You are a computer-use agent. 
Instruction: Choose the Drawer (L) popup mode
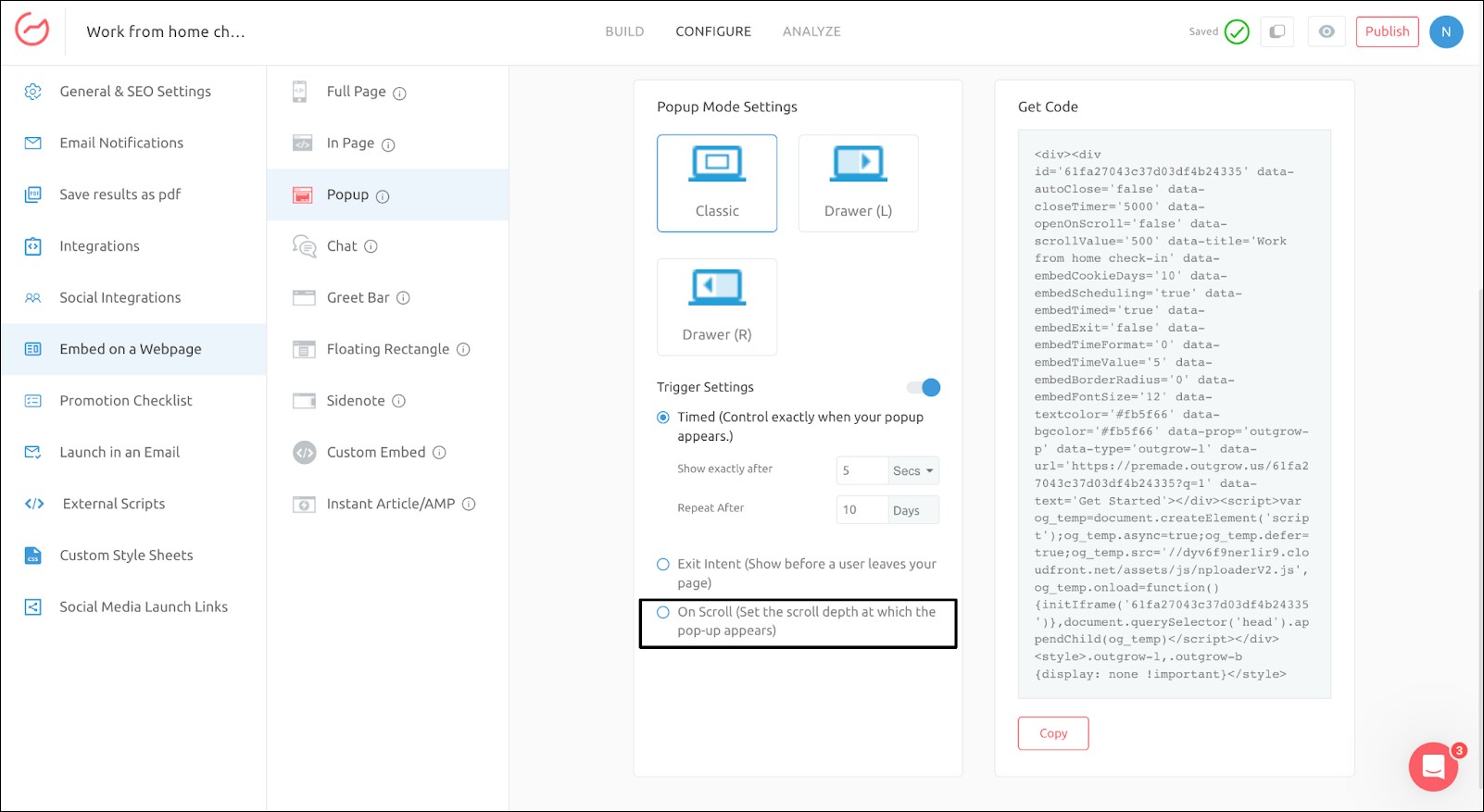point(858,182)
